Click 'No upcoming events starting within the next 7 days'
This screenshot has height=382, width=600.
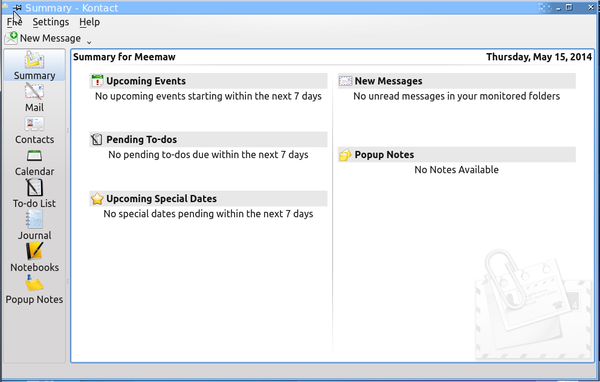click(208, 96)
